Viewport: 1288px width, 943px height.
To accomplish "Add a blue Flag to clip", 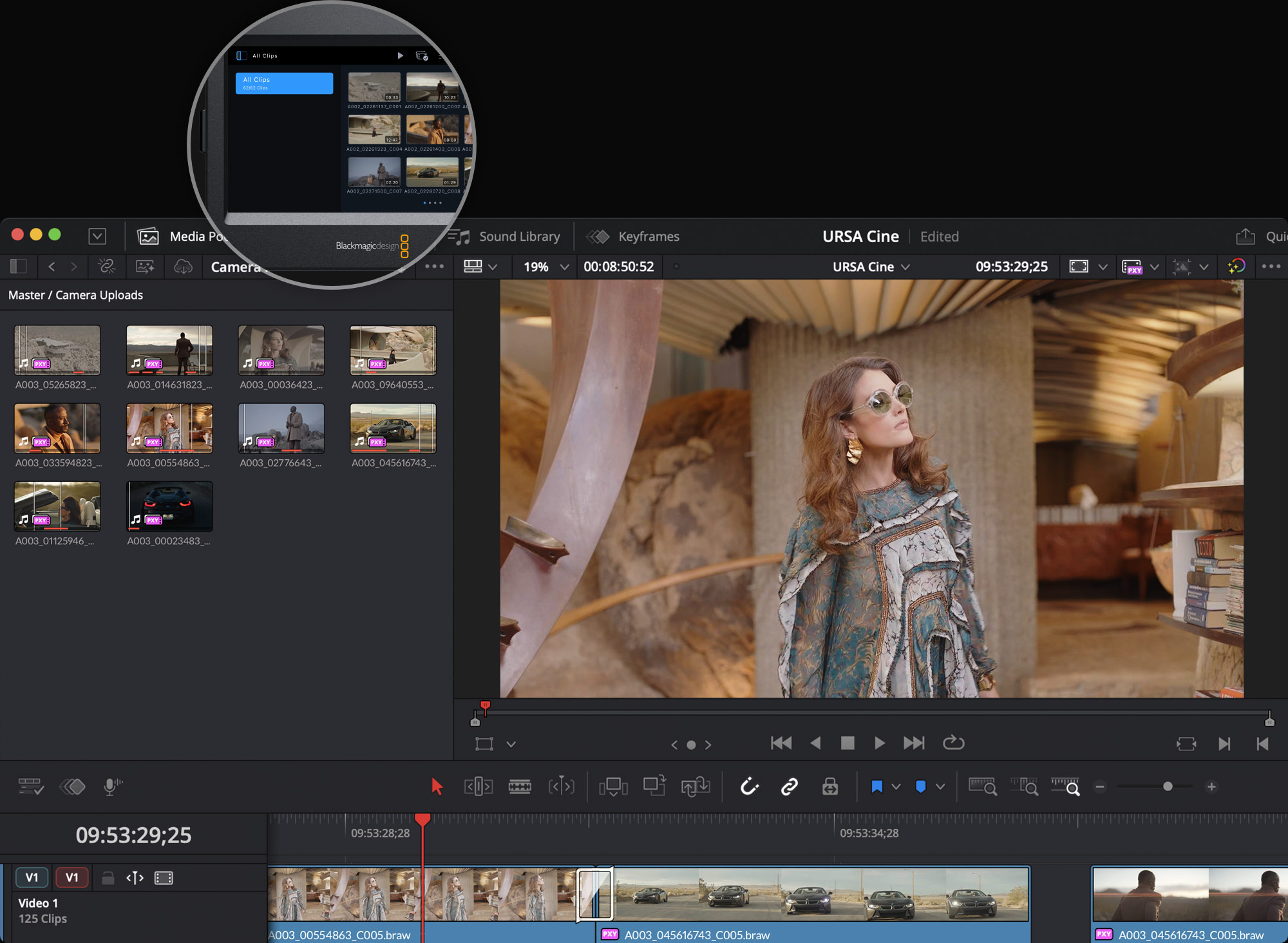I will click(876, 786).
